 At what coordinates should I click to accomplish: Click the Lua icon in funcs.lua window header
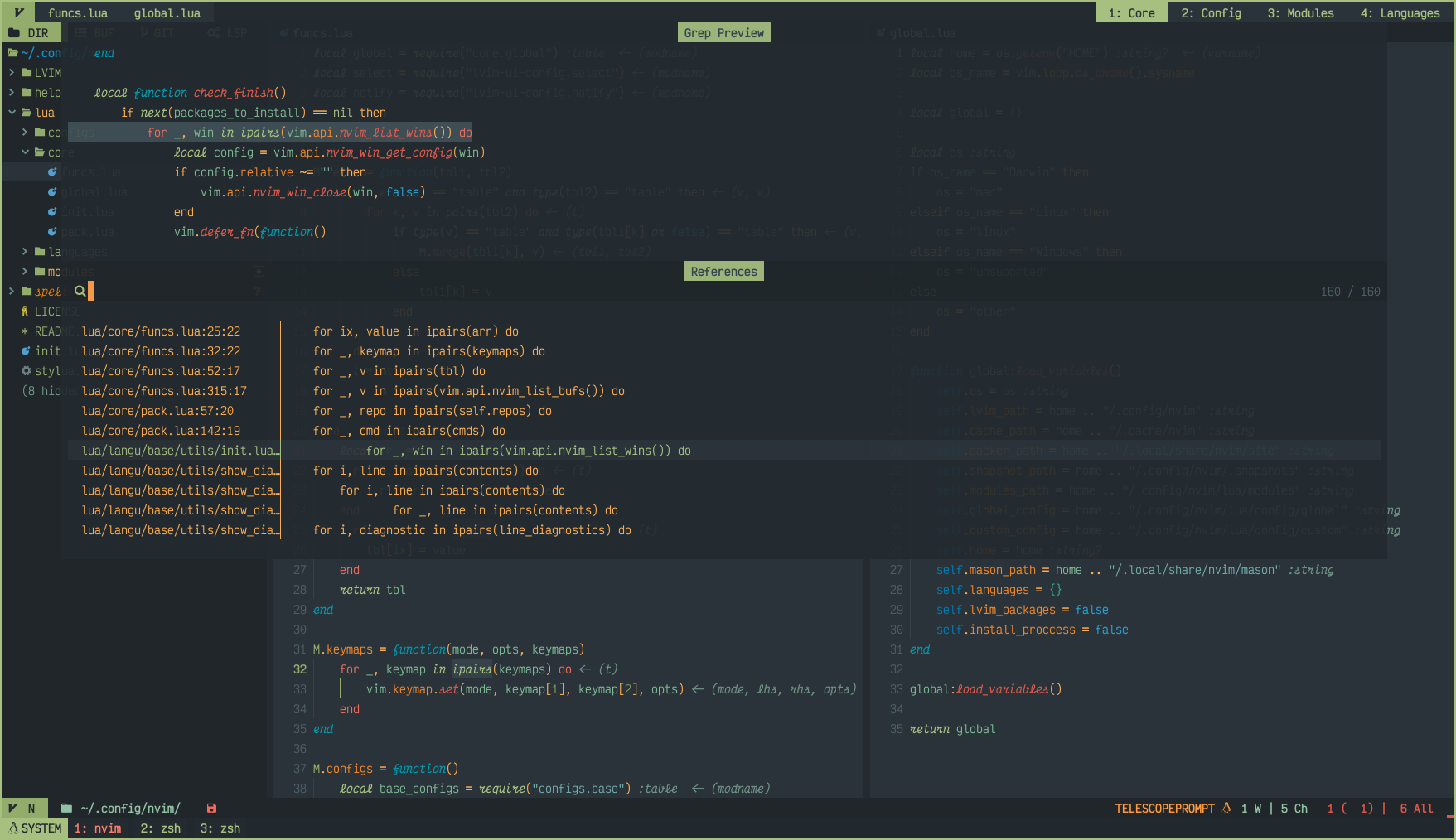[284, 33]
